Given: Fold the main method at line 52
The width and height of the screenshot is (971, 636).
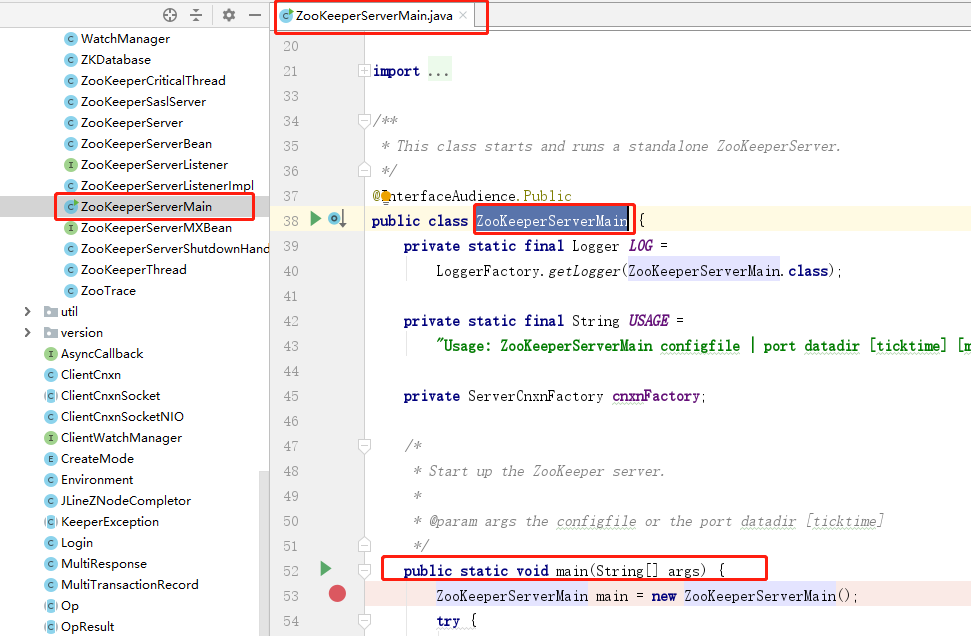Looking at the screenshot, I should (364, 570).
